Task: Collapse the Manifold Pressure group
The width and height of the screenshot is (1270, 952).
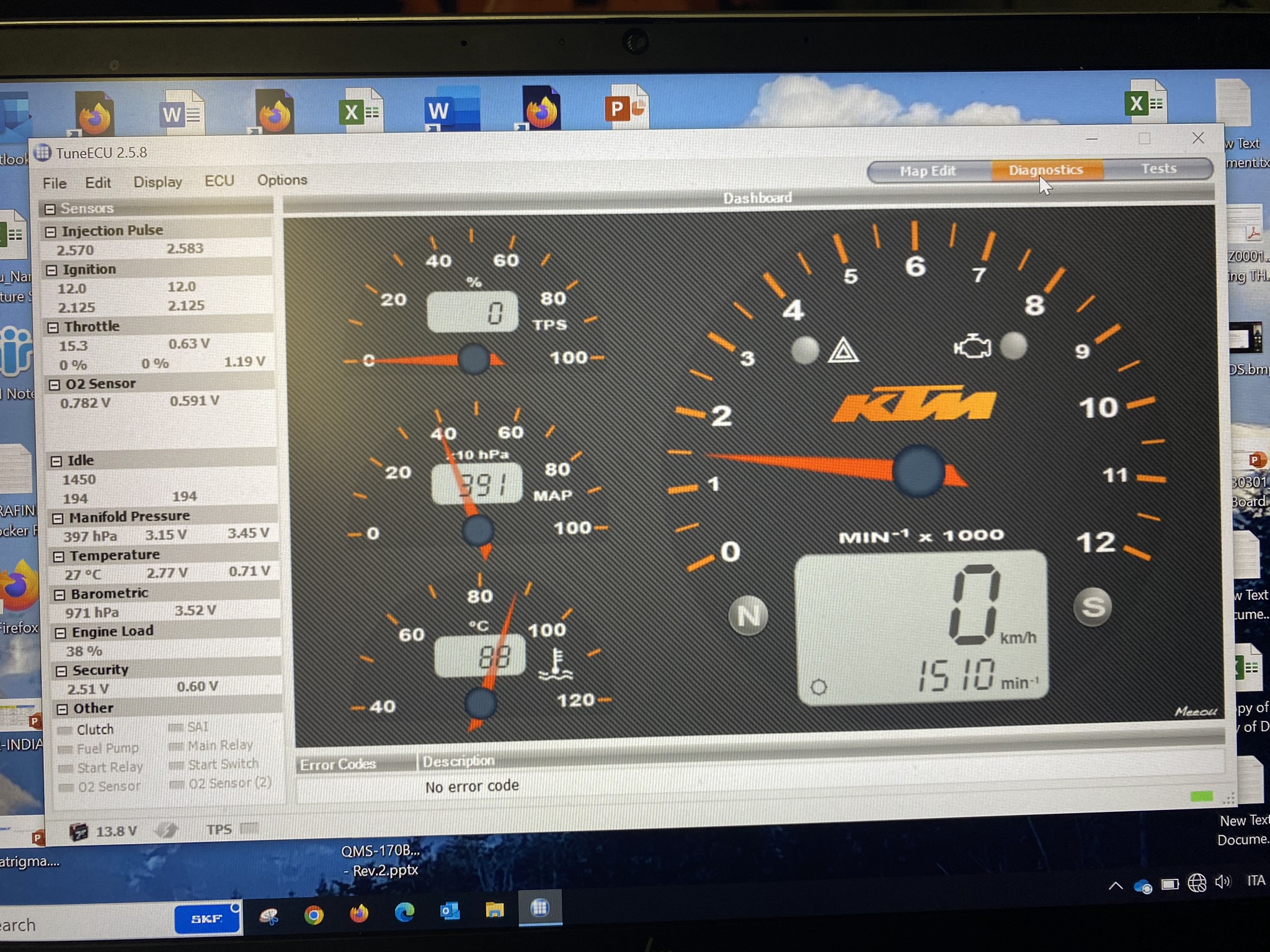Action: click(57, 518)
